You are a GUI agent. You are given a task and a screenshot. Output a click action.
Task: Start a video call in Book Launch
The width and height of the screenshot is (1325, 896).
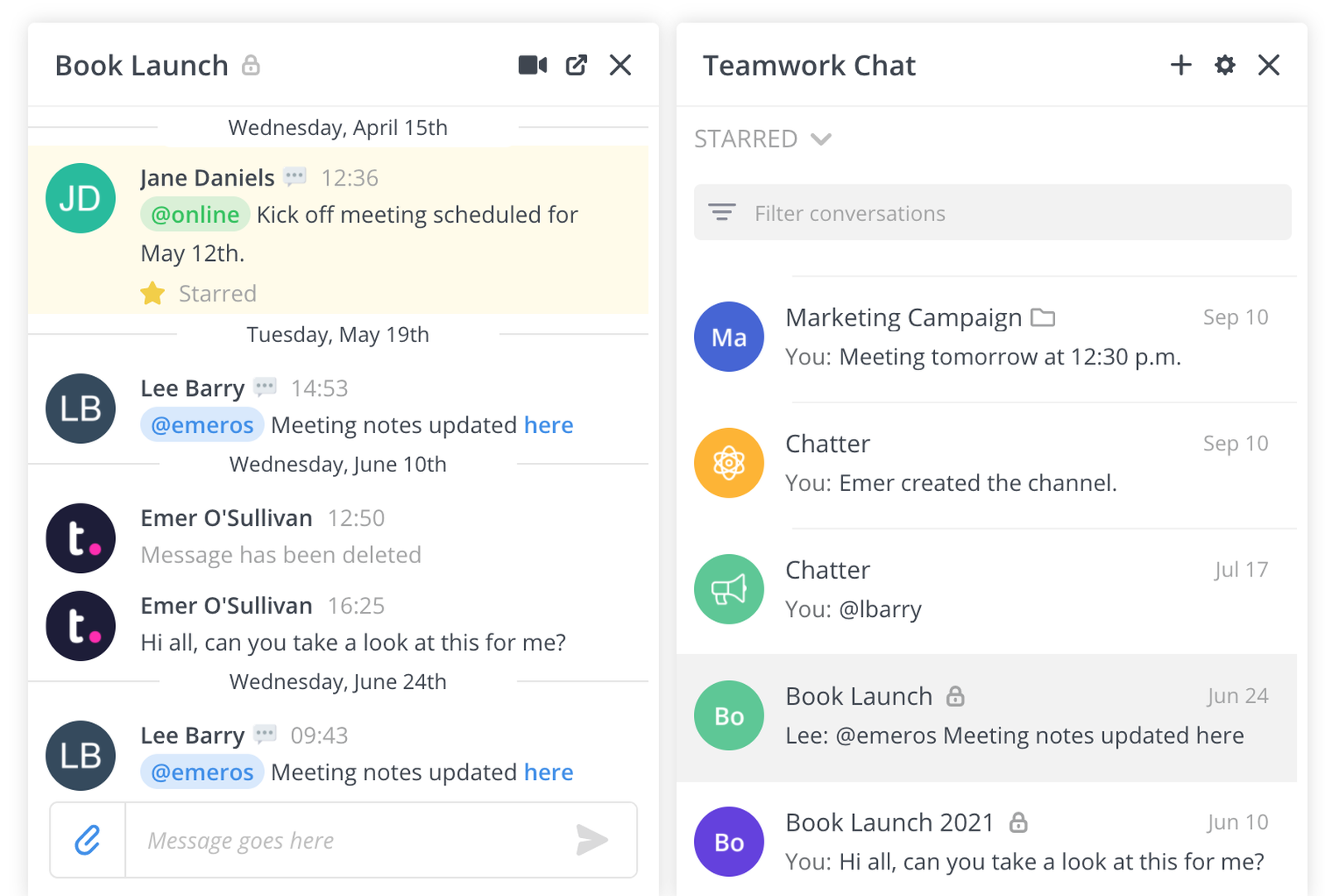tap(532, 65)
